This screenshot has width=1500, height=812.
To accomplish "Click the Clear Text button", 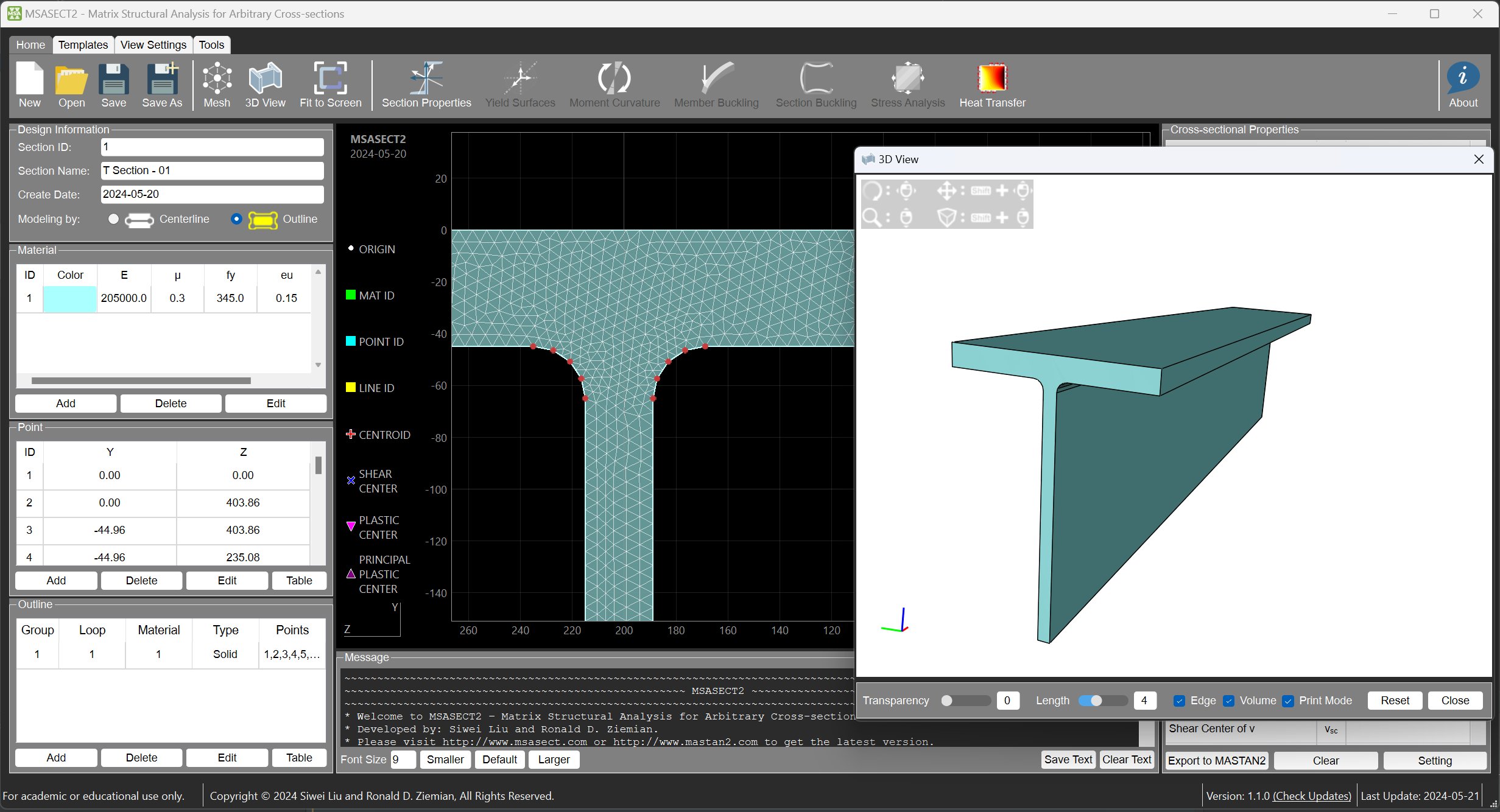I will tap(1127, 760).
